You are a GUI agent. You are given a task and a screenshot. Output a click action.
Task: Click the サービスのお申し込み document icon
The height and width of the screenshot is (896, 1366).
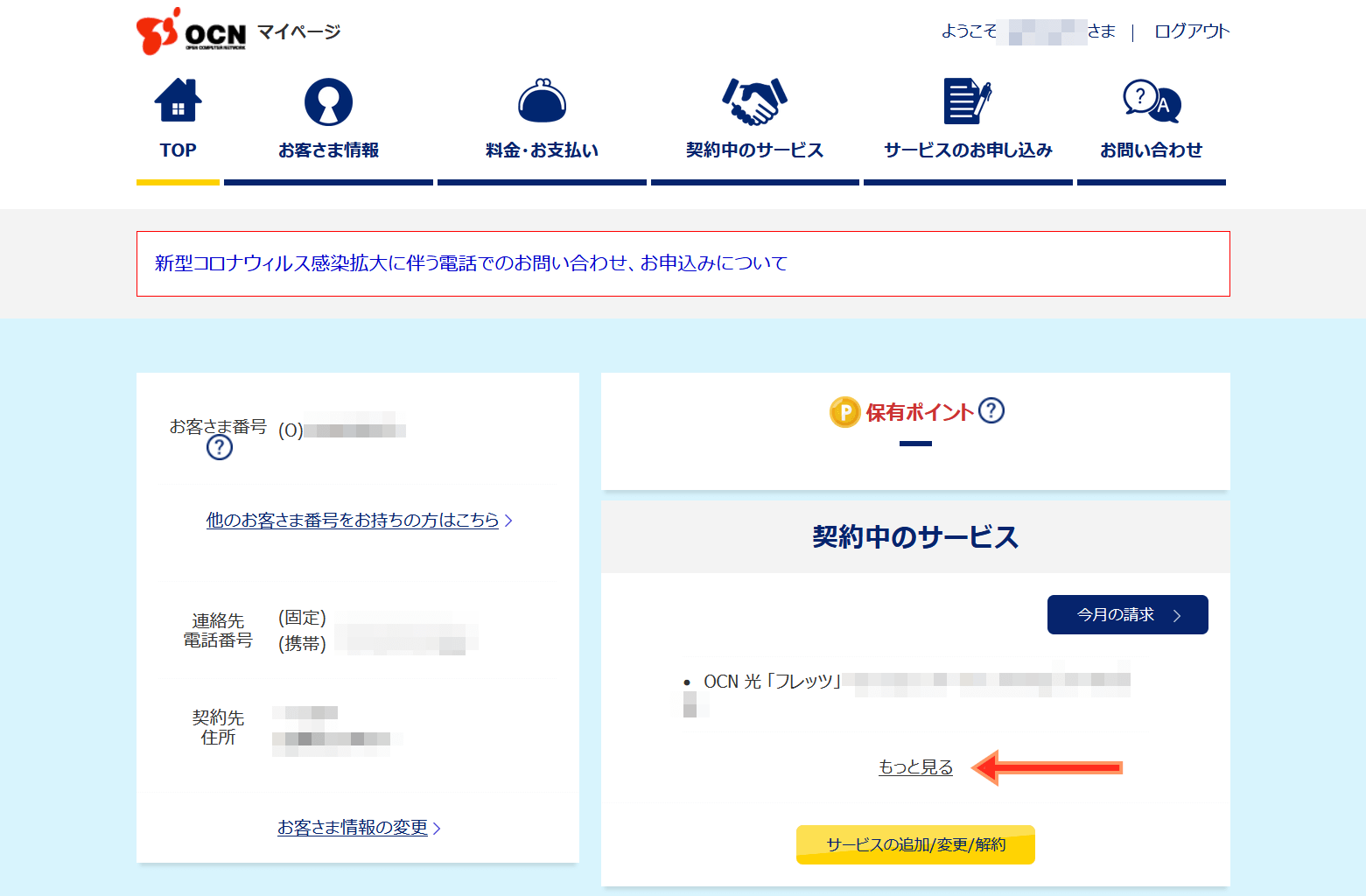[x=967, y=101]
